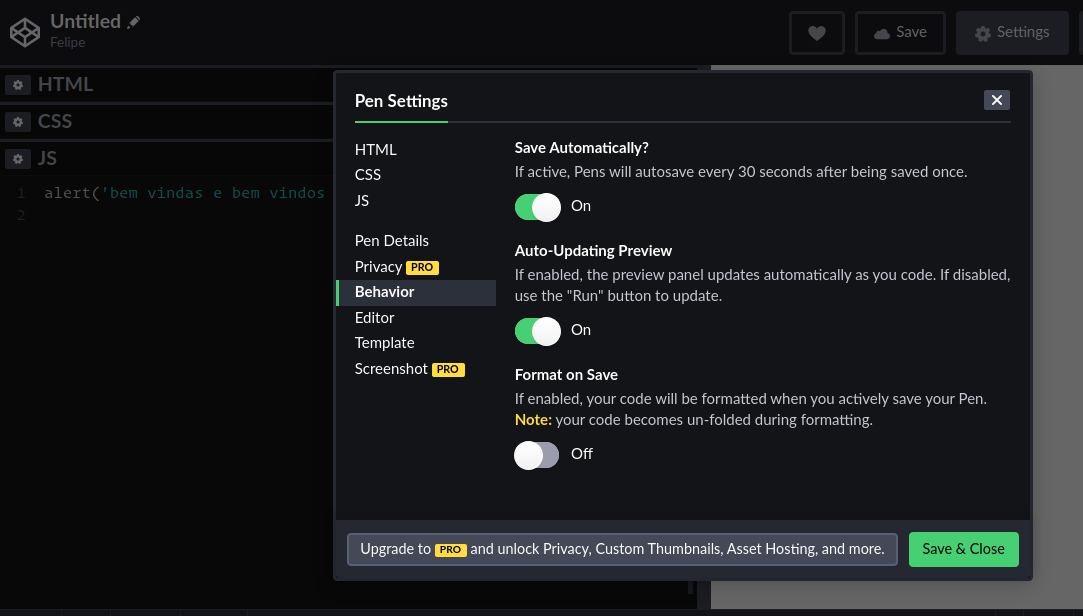
Task: Click the heart icon to love this pen
Action: point(816,32)
